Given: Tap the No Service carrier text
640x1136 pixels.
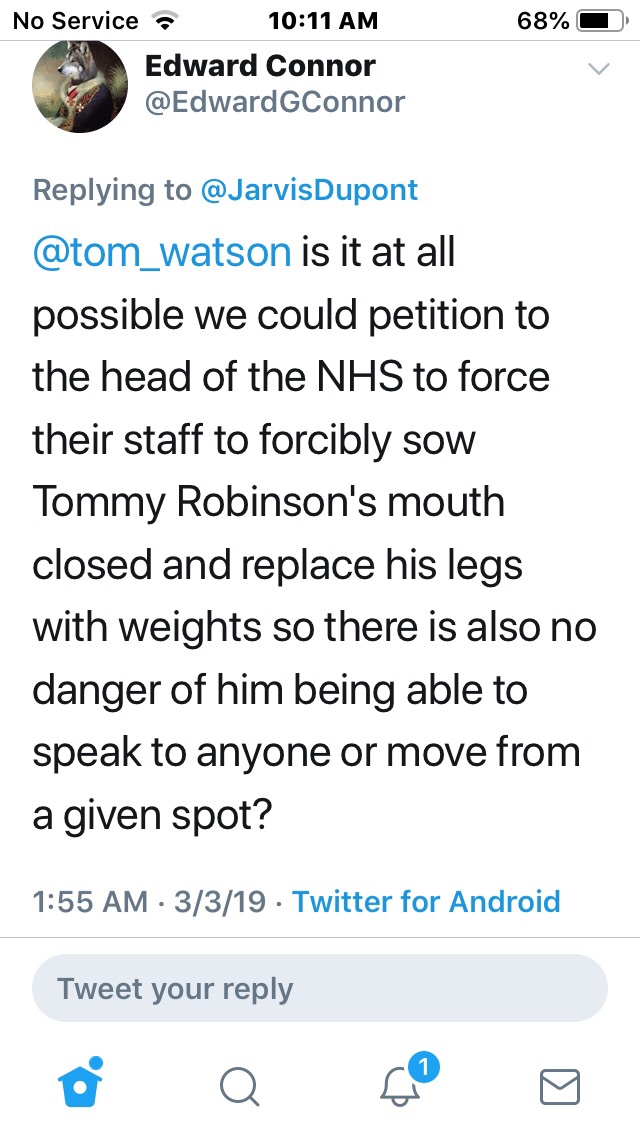Looking at the screenshot, I should tap(75, 20).
